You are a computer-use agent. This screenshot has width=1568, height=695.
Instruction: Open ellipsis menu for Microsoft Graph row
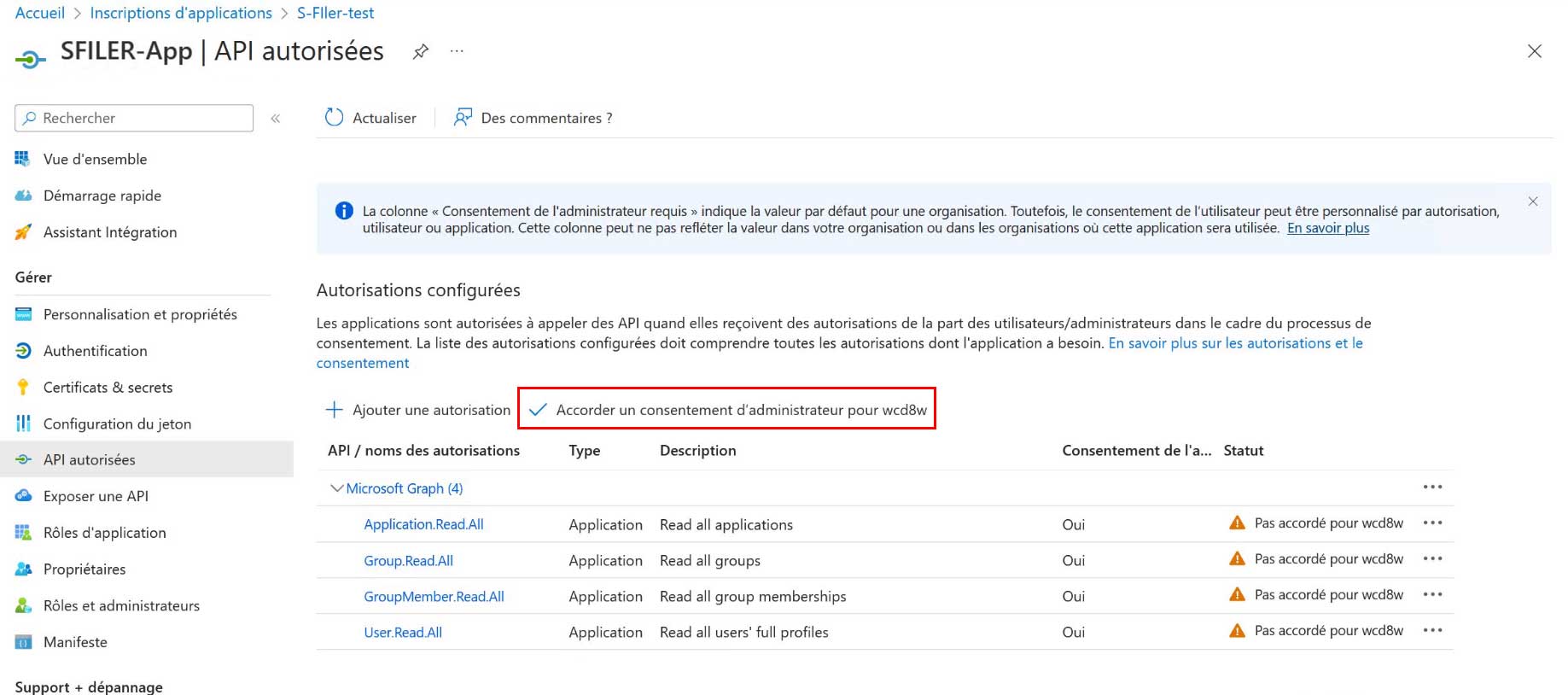tap(1432, 487)
